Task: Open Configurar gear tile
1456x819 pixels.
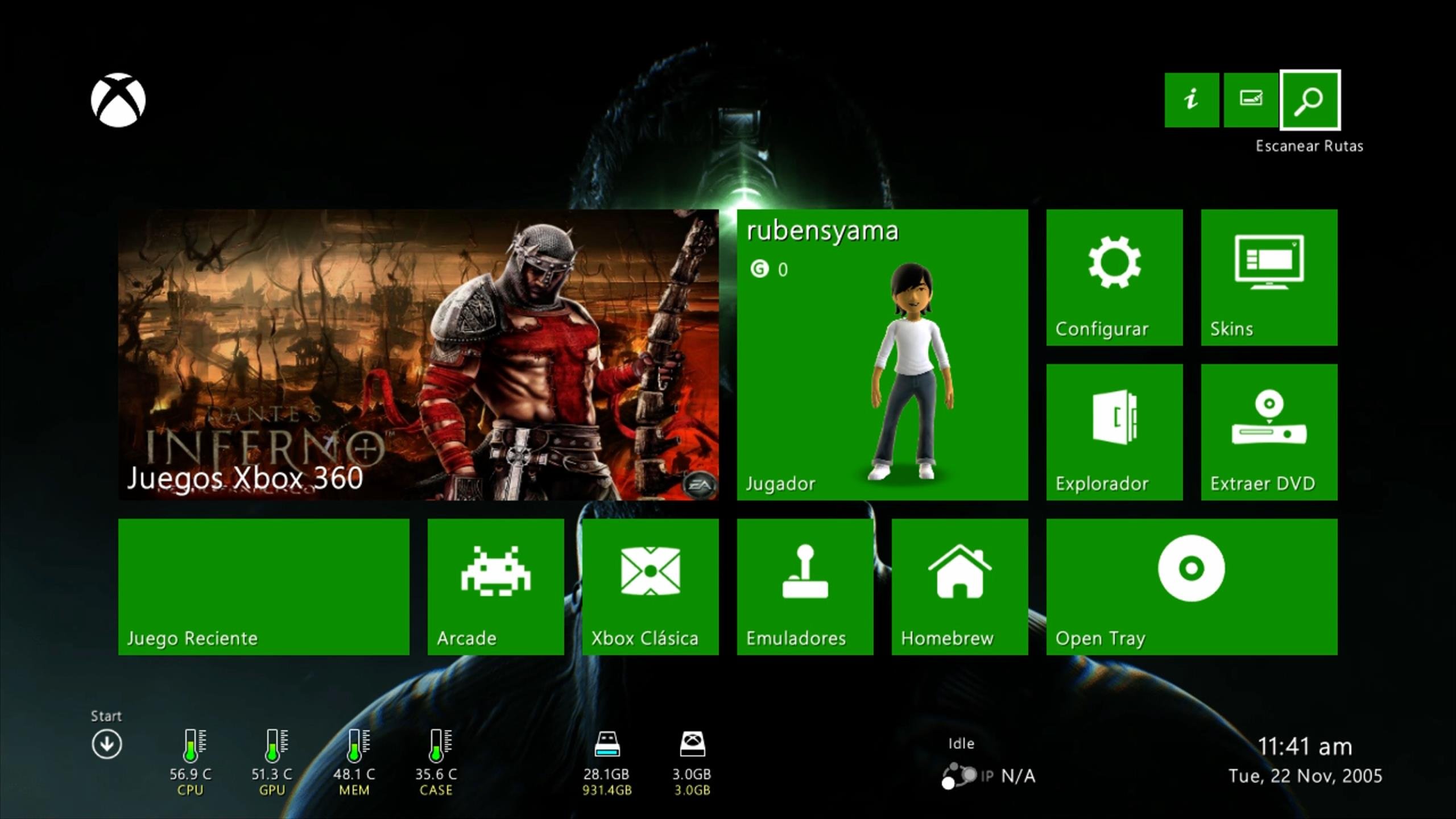Action: (x=1115, y=278)
